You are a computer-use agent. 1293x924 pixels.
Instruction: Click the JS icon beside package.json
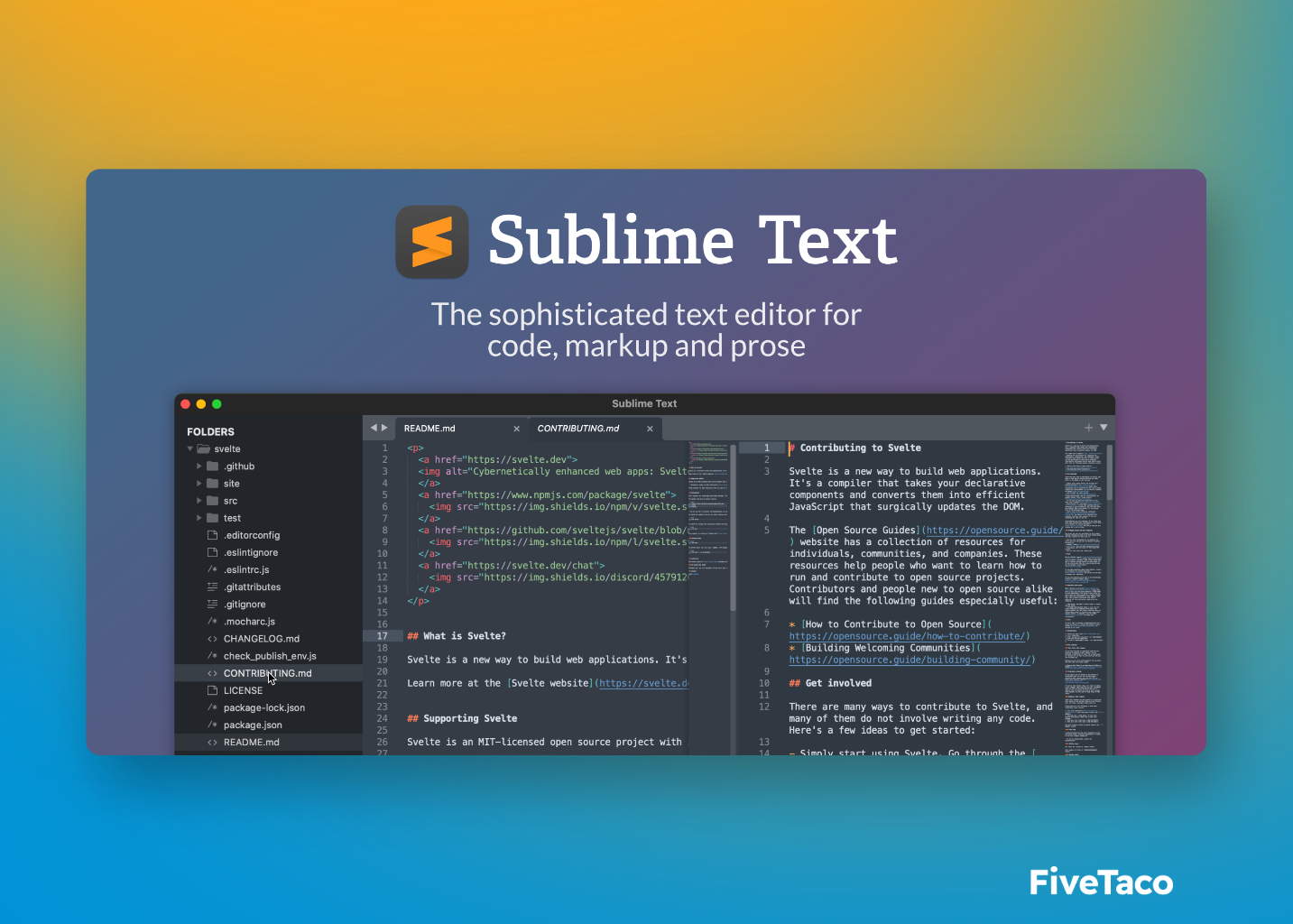coord(211,725)
